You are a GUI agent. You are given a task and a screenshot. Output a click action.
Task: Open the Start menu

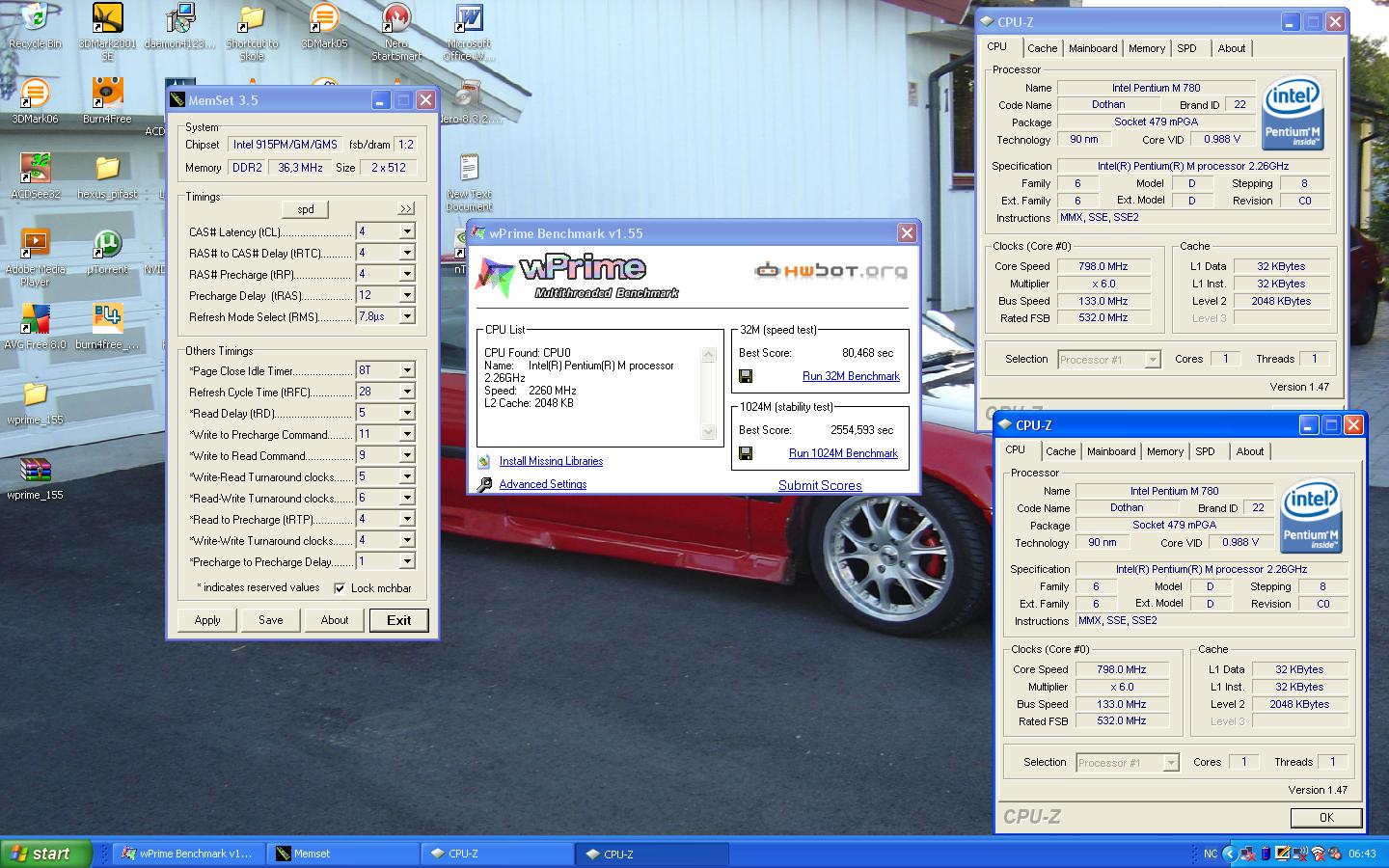pyautogui.click(x=46, y=854)
